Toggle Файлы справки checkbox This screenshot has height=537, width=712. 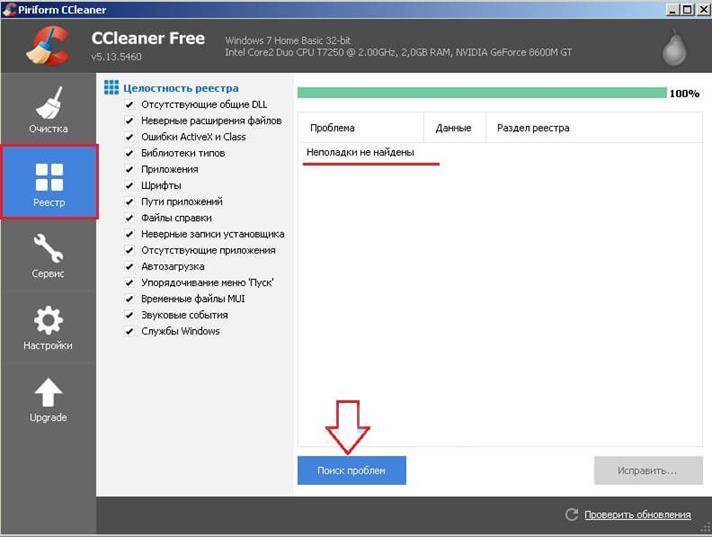tap(129, 218)
